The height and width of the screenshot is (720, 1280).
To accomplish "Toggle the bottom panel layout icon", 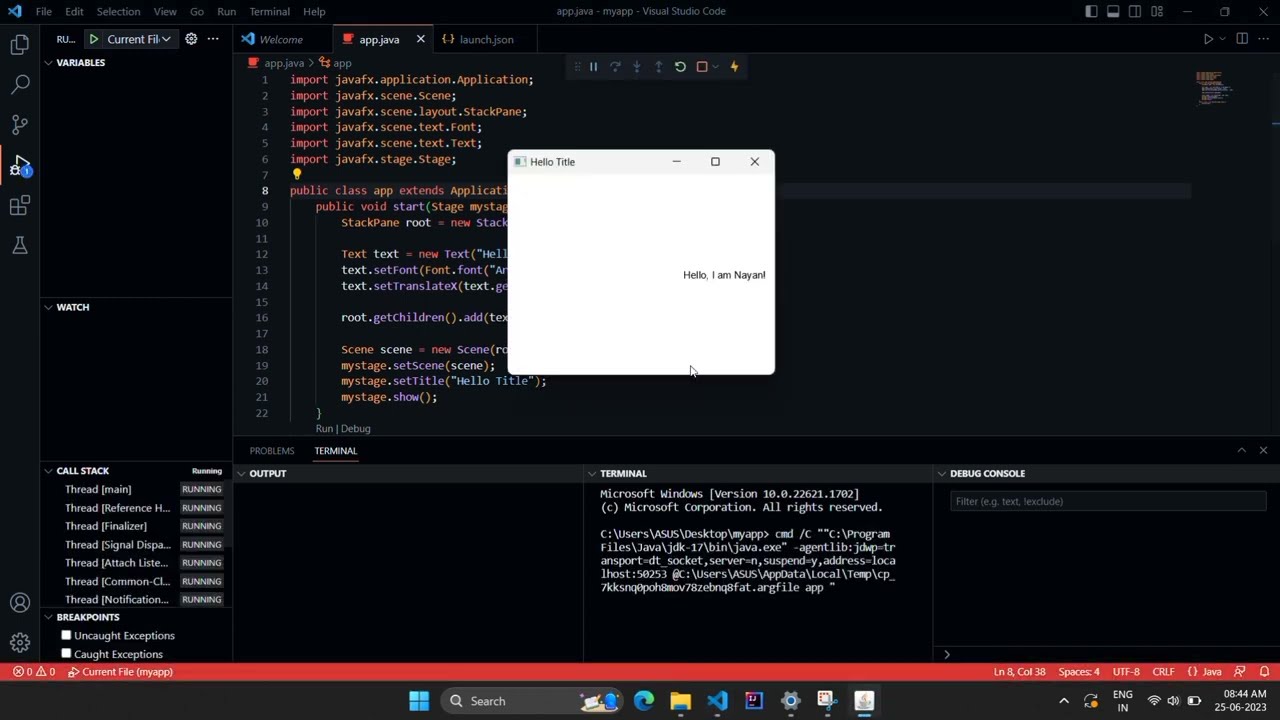I will tap(1113, 11).
